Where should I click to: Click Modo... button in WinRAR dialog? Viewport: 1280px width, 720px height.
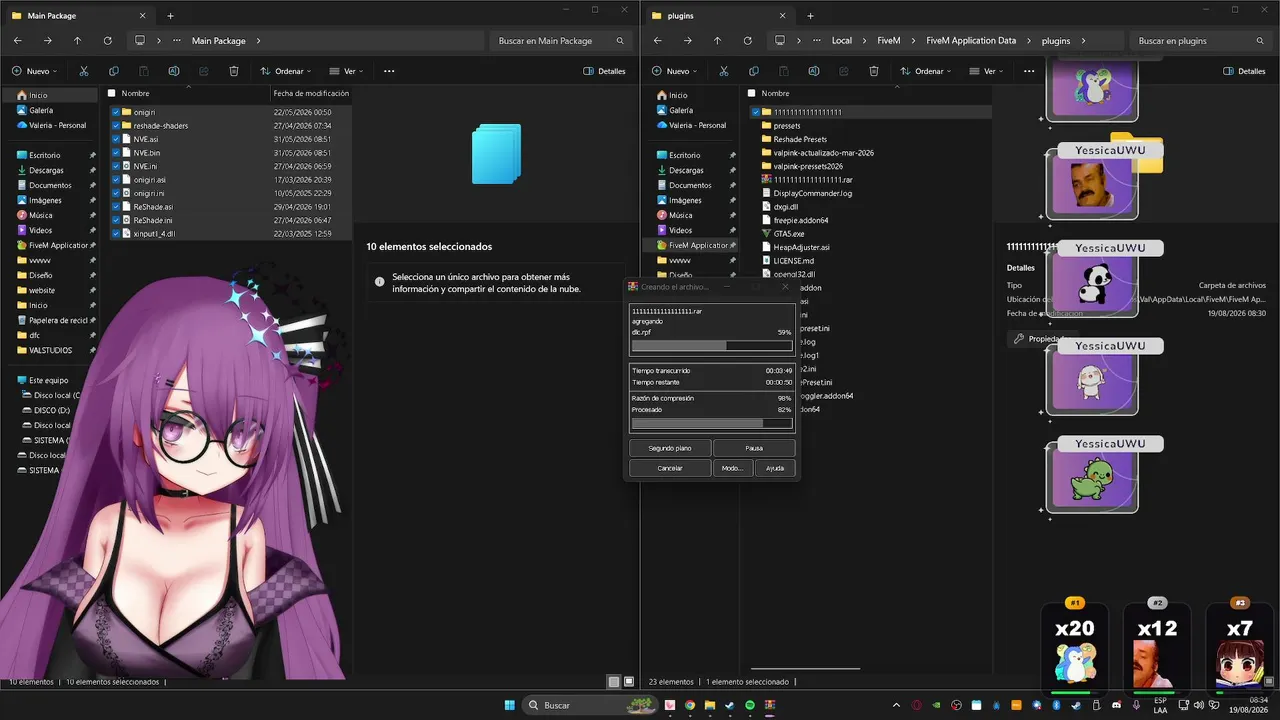(732, 468)
